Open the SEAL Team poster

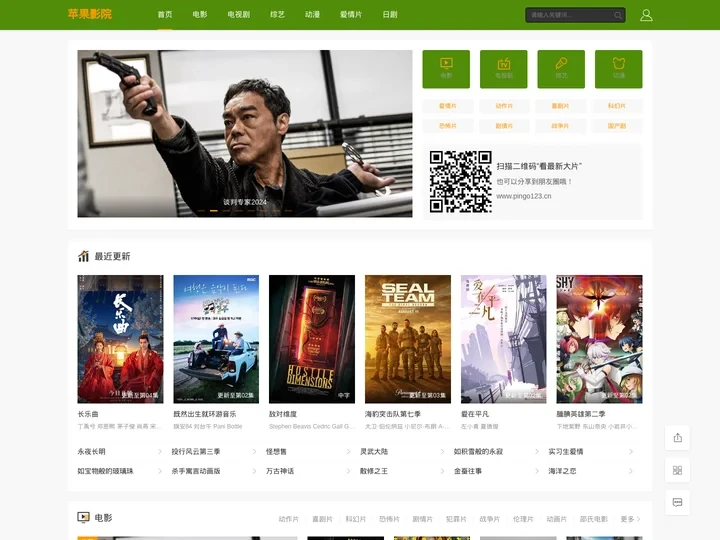[408, 339]
